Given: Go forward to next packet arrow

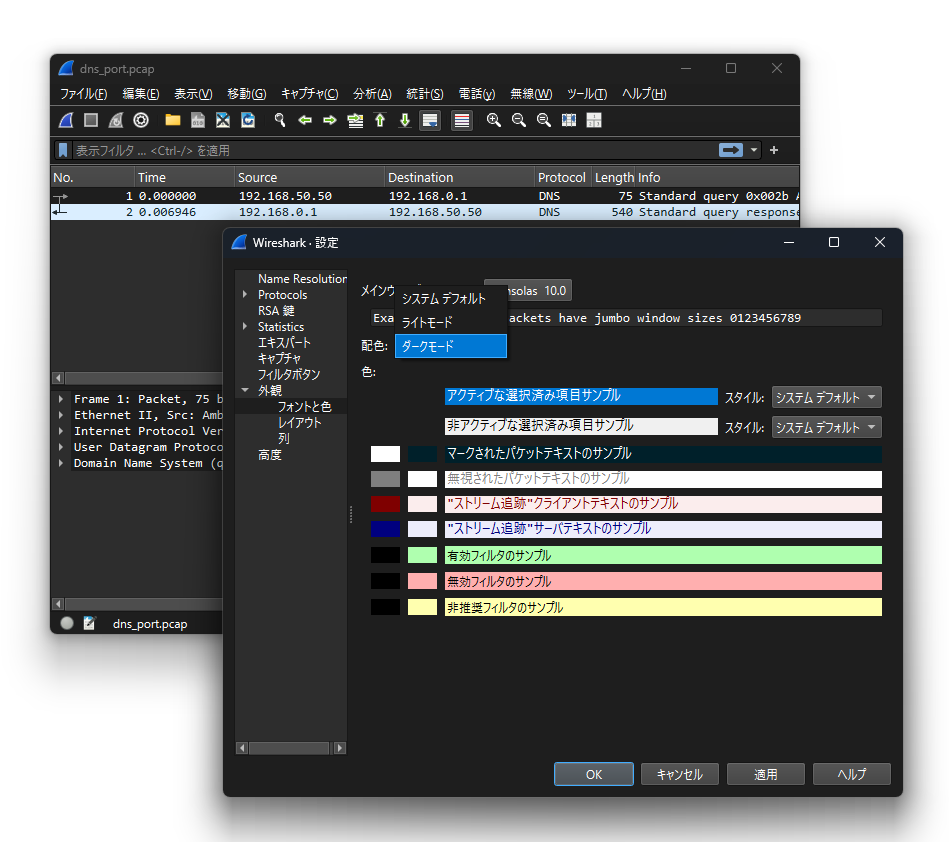Looking at the screenshot, I should click(330, 120).
